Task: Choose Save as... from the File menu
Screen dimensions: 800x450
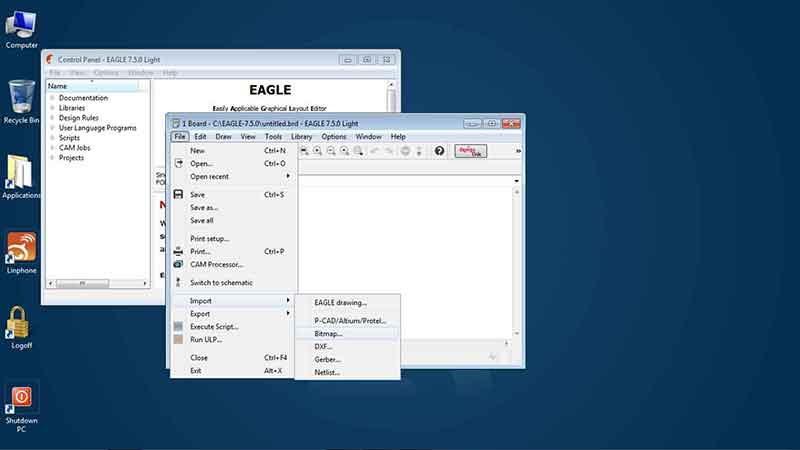Action: (x=234, y=208)
